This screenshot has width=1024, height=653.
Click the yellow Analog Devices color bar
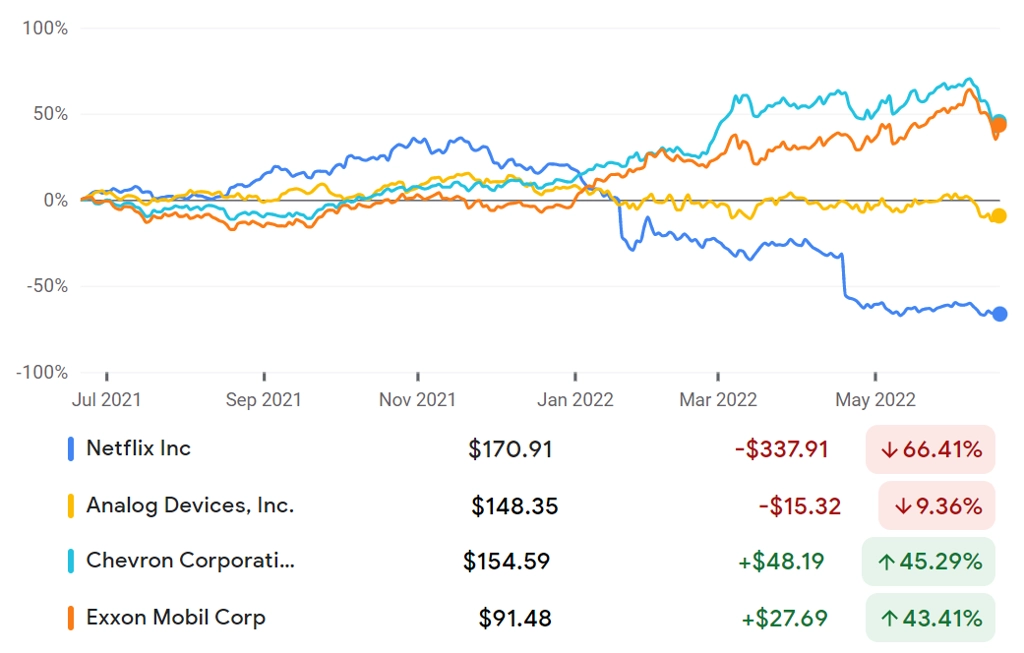(x=71, y=506)
